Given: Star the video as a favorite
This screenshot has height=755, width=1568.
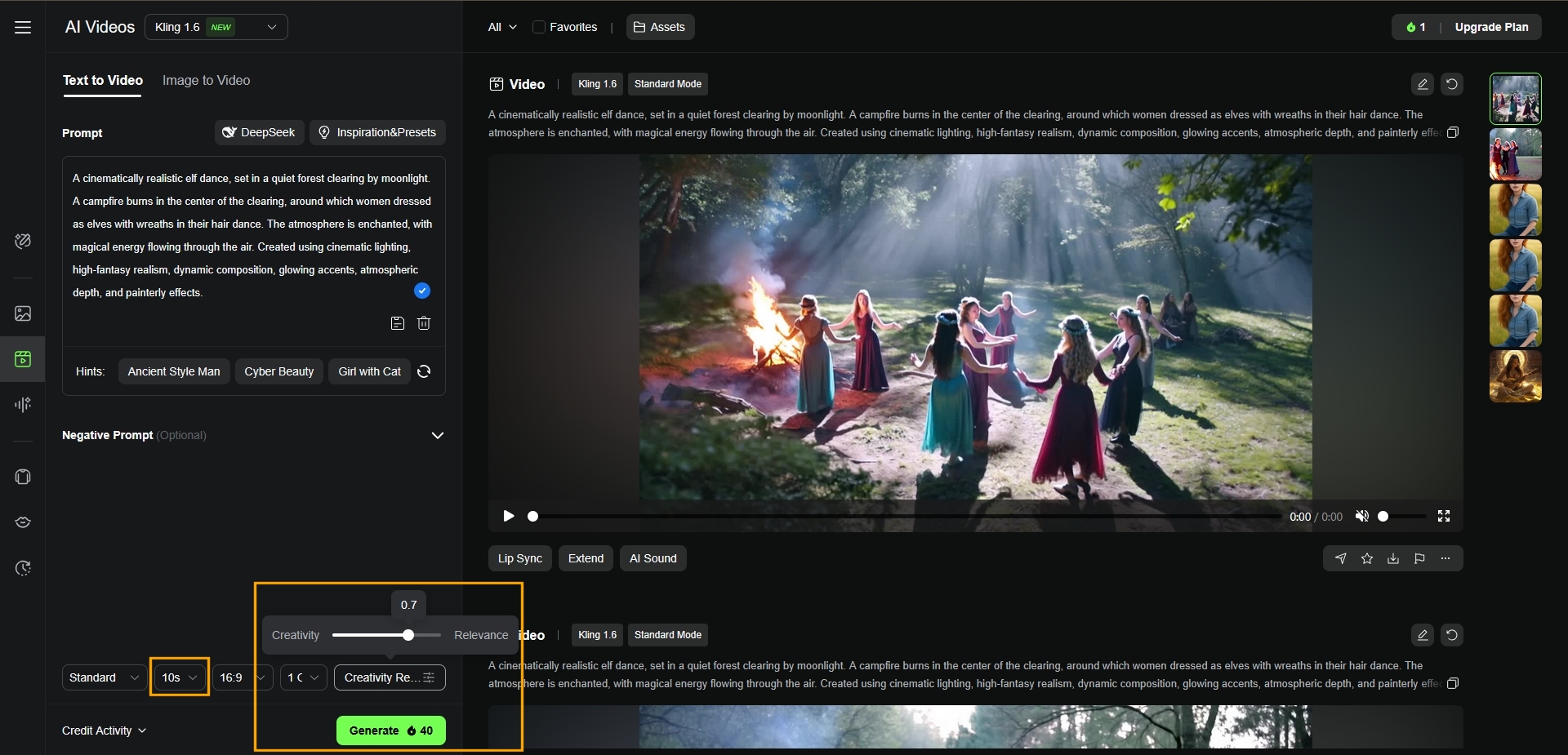Looking at the screenshot, I should click(x=1367, y=558).
